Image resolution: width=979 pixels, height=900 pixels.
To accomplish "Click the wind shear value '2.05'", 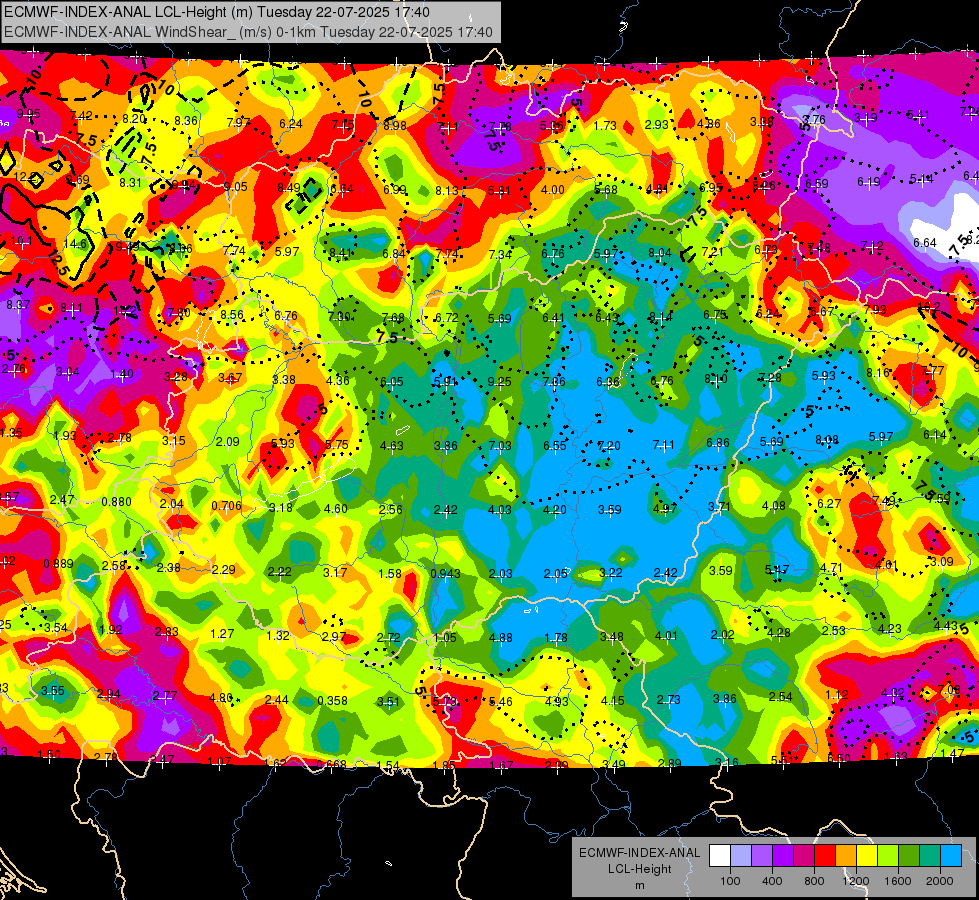I will pyautogui.click(x=556, y=573).
